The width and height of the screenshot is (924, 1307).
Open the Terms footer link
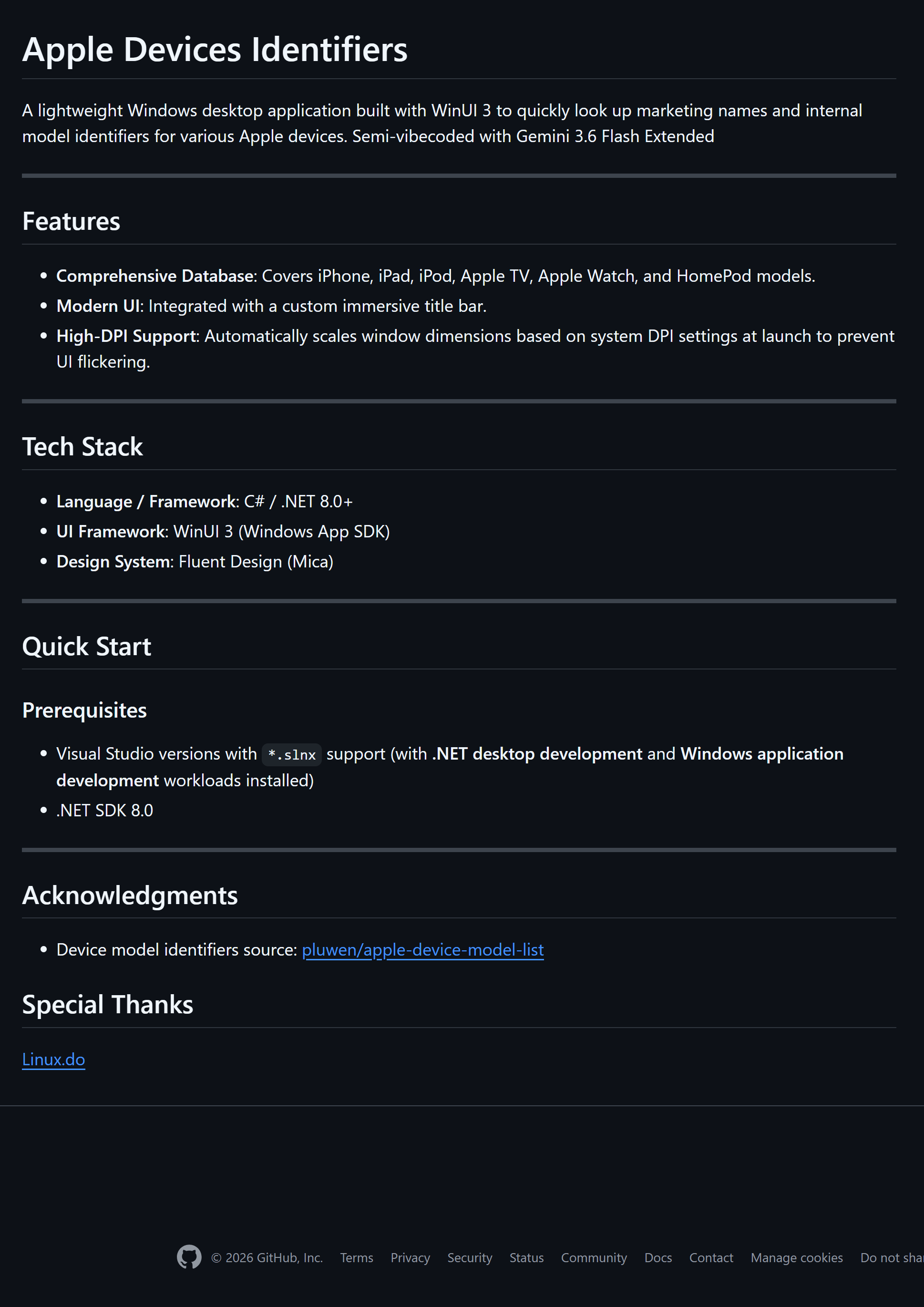(356, 1257)
